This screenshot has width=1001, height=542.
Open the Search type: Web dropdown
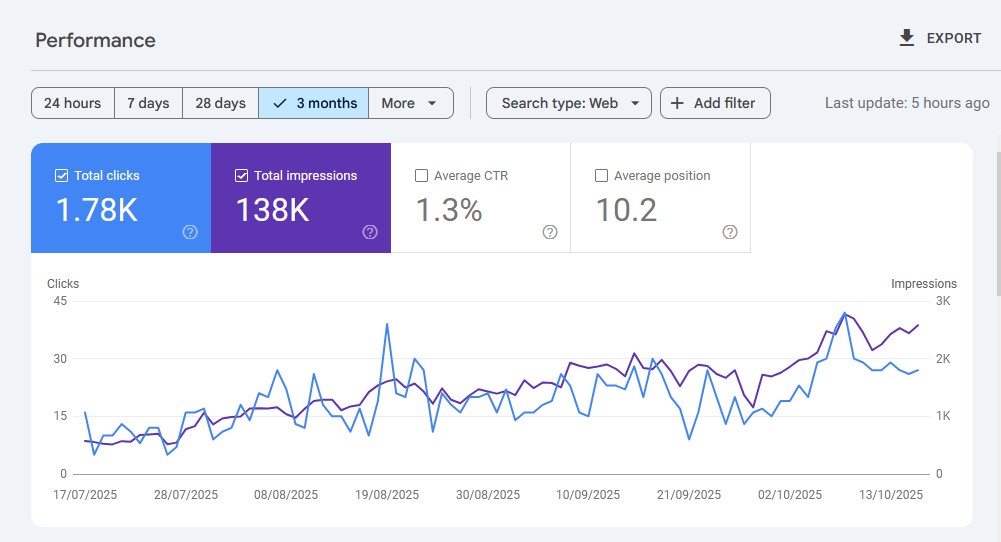click(x=568, y=103)
